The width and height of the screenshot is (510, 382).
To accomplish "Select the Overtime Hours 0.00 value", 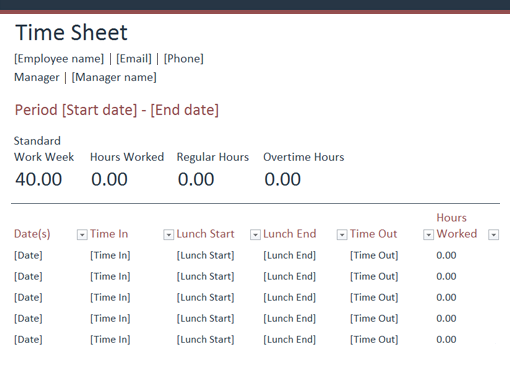I will (283, 179).
